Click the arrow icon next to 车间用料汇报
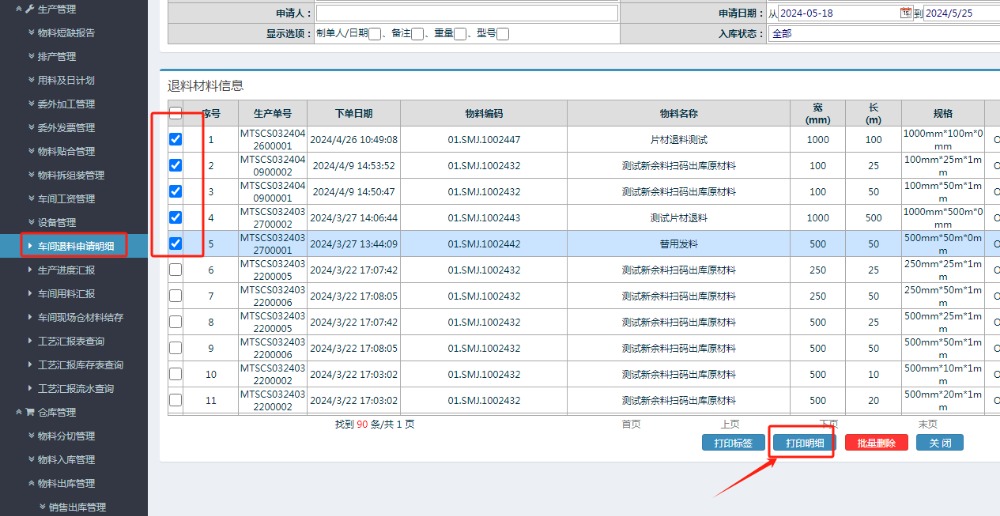Image resolution: width=1000 pixels, height=516 pixels. coord(30,294)
